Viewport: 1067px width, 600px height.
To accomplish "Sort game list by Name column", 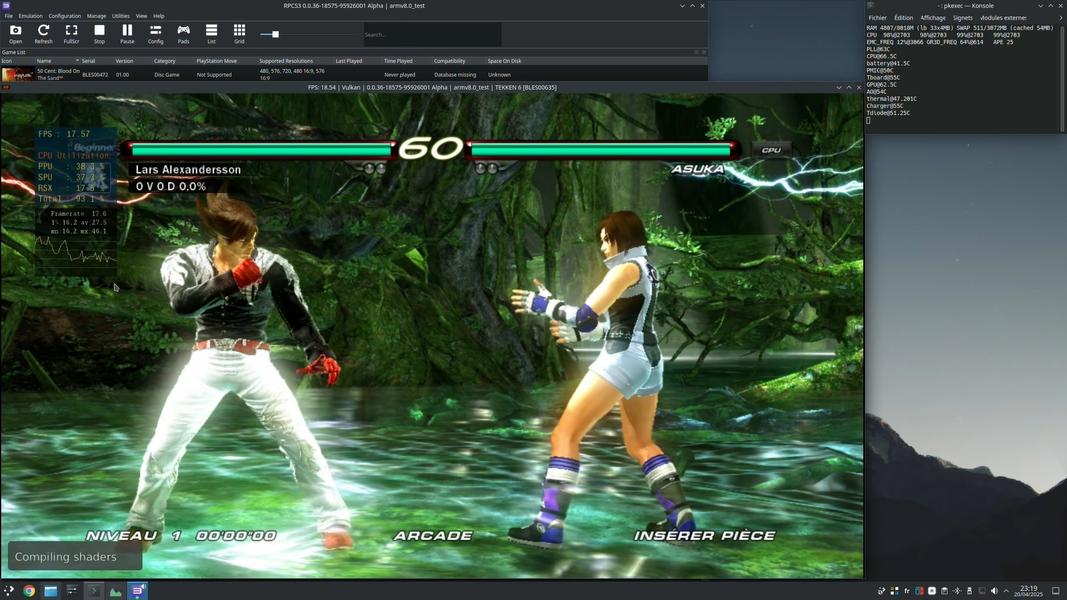I will pos(44,61).
